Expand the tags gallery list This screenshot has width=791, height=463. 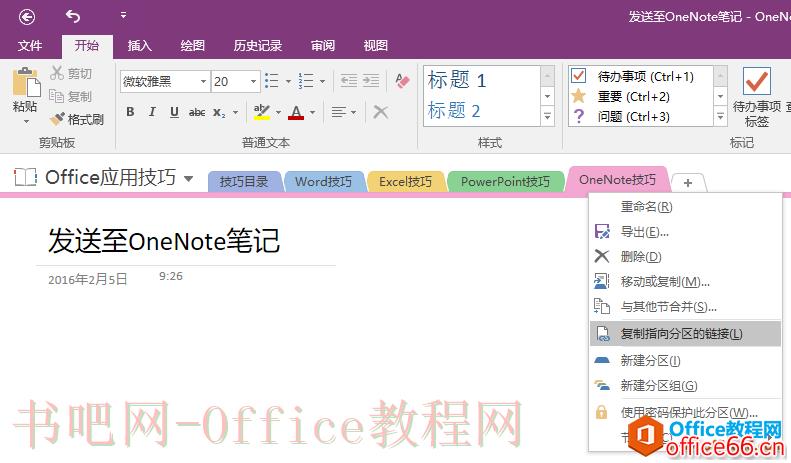point(720,117)
